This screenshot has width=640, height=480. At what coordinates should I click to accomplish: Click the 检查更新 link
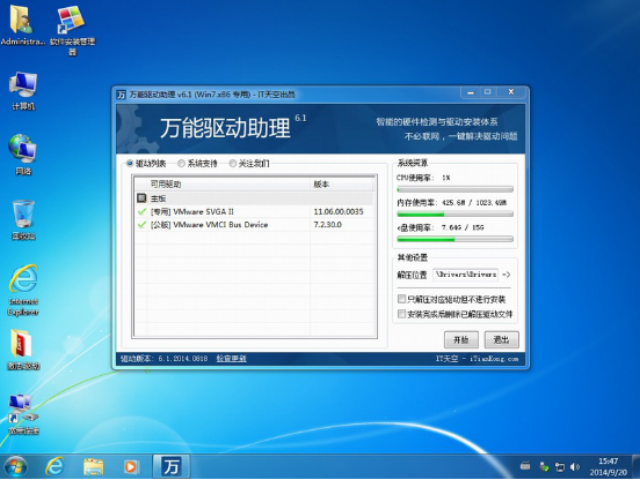(x=231, y=358)
